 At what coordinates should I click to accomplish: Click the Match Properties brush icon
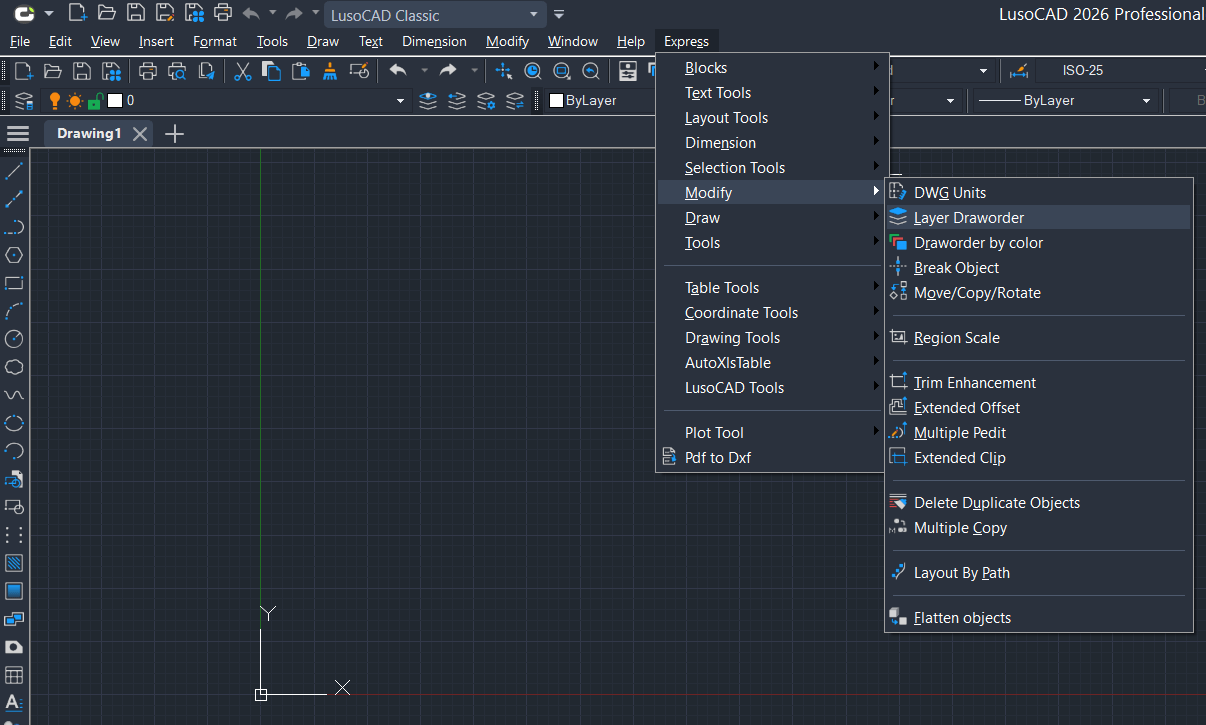pyautogui.click(x=329, y=71)
